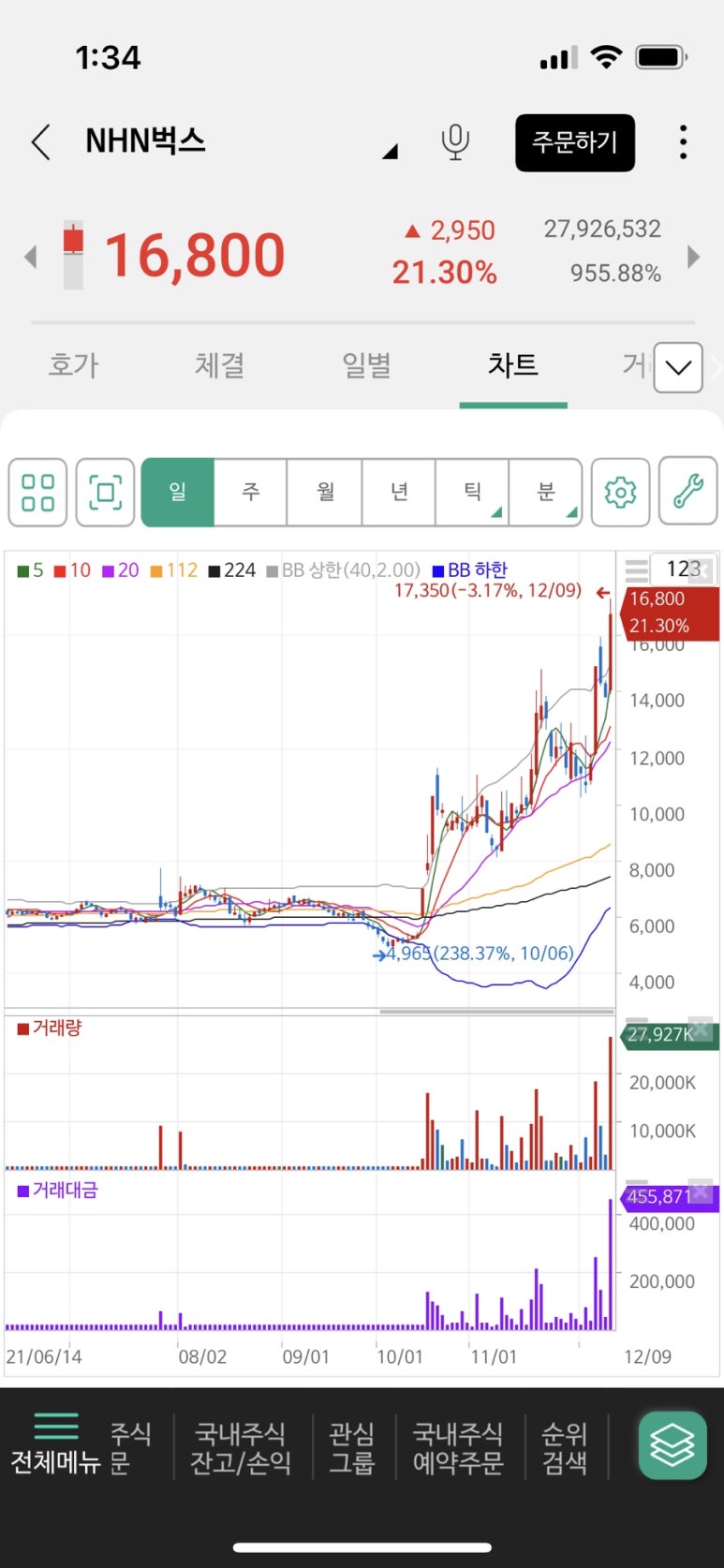The image size is (724, 1568).
Task: Tap the 21.30% change rate text
Action: [x=444, y=273]
